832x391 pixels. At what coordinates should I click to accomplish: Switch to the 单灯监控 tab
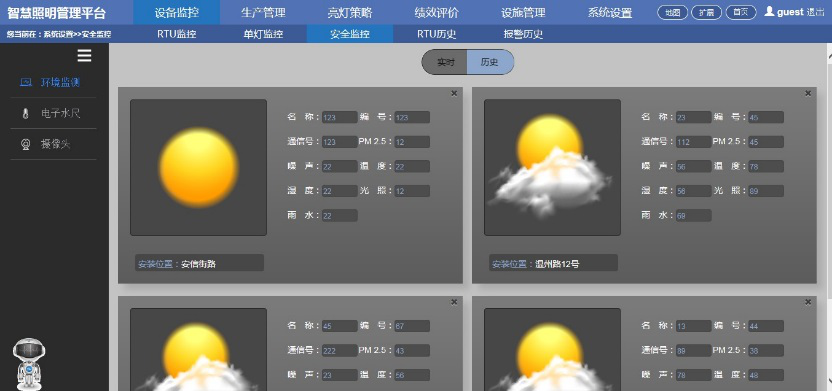click(x=263, y=34)
